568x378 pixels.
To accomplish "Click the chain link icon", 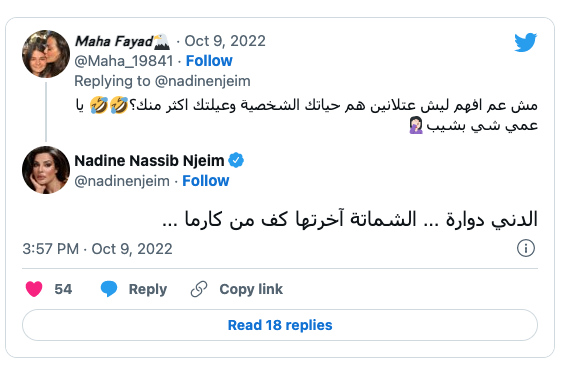I will pos(199,289).
